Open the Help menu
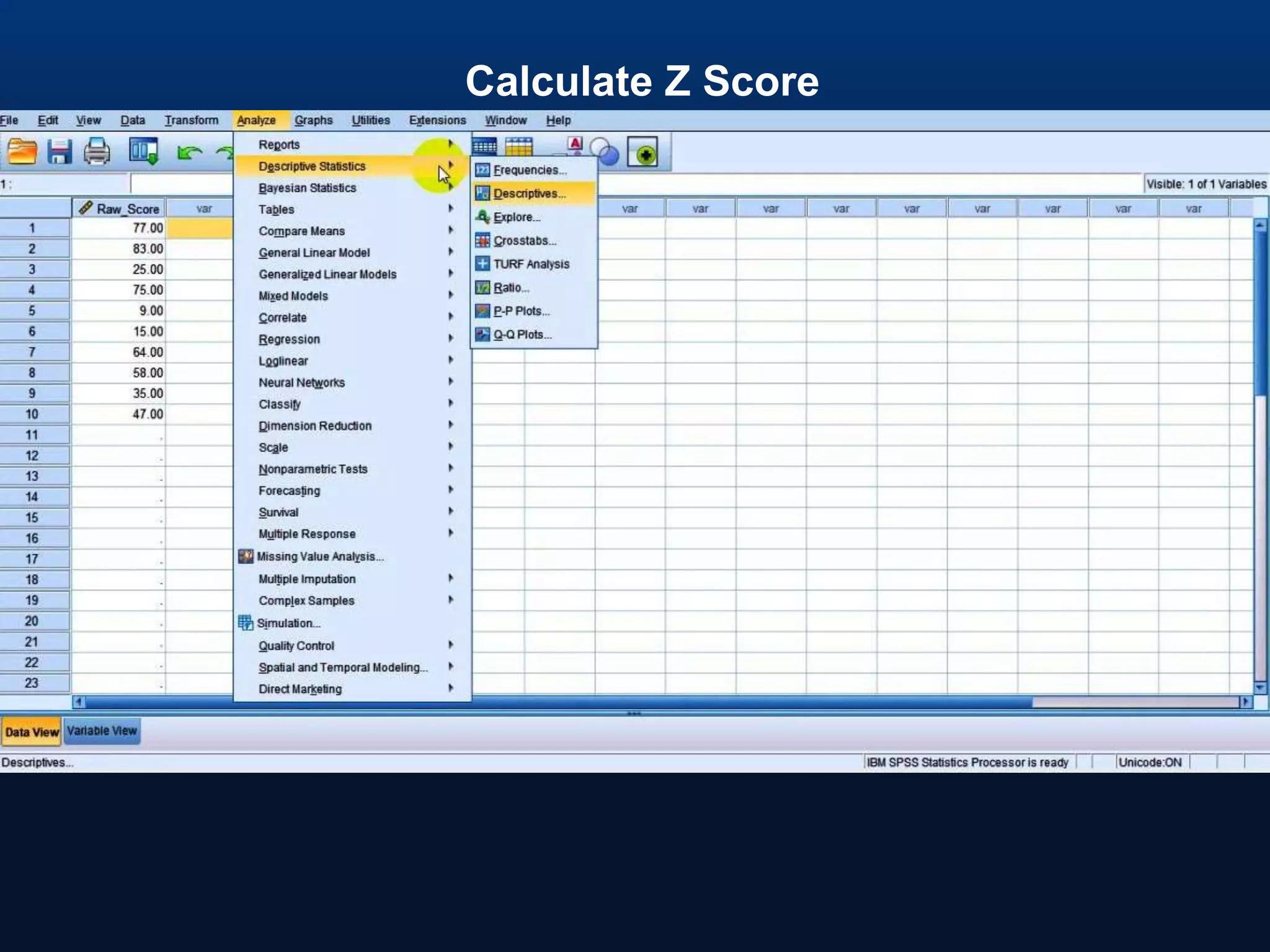The width and height of the screenshot is (1270, 952). pyautogui.click(x=558, y=120)
